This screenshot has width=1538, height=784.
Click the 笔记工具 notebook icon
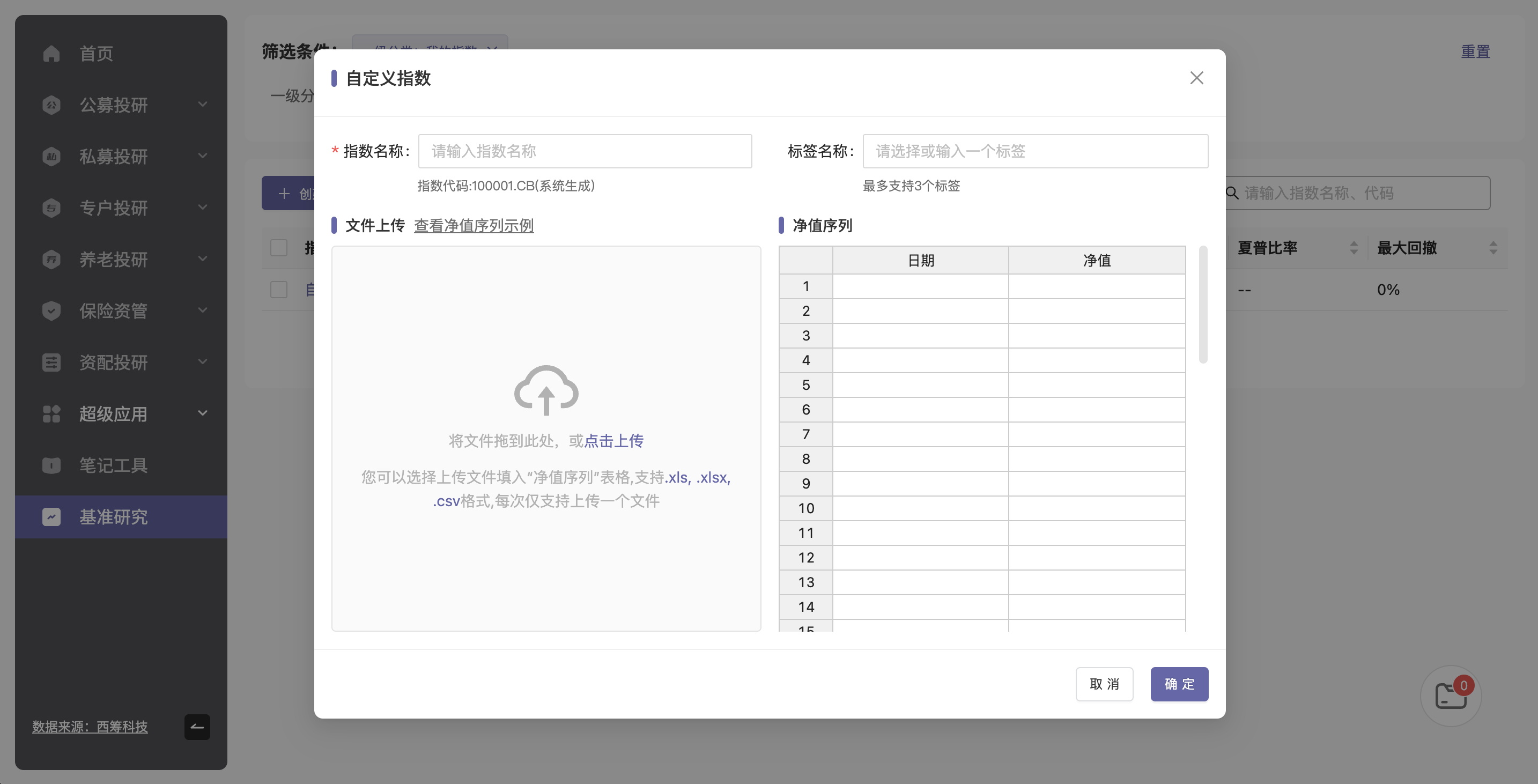[x=51, y=465]
